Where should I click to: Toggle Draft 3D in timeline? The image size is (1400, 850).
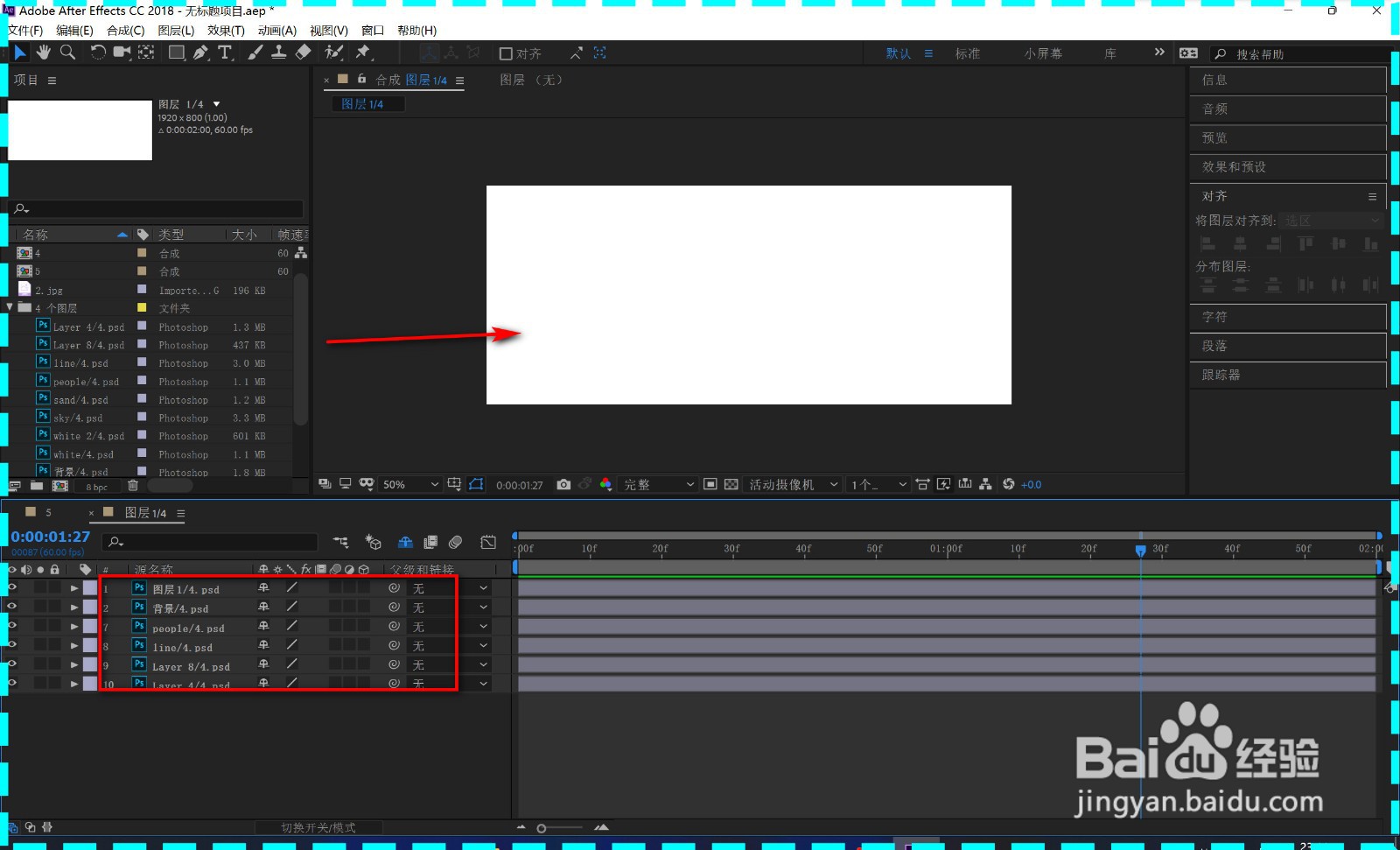(x=373, y=543)
